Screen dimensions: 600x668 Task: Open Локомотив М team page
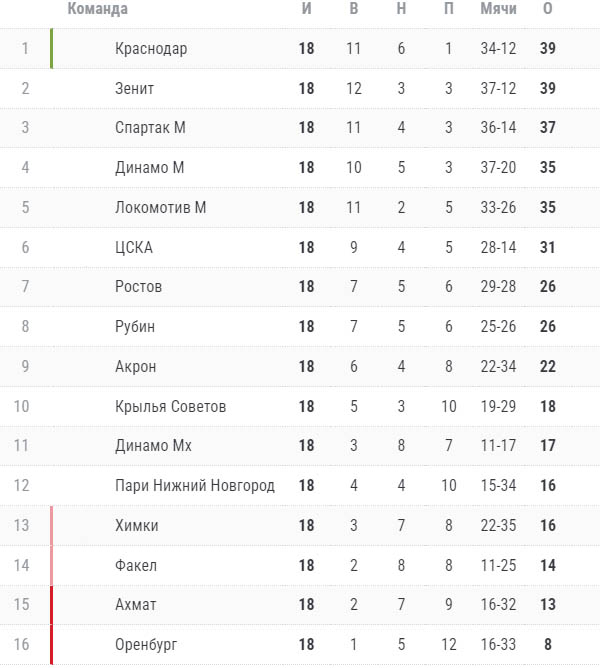pyautogui.click(x=160, y=208)
